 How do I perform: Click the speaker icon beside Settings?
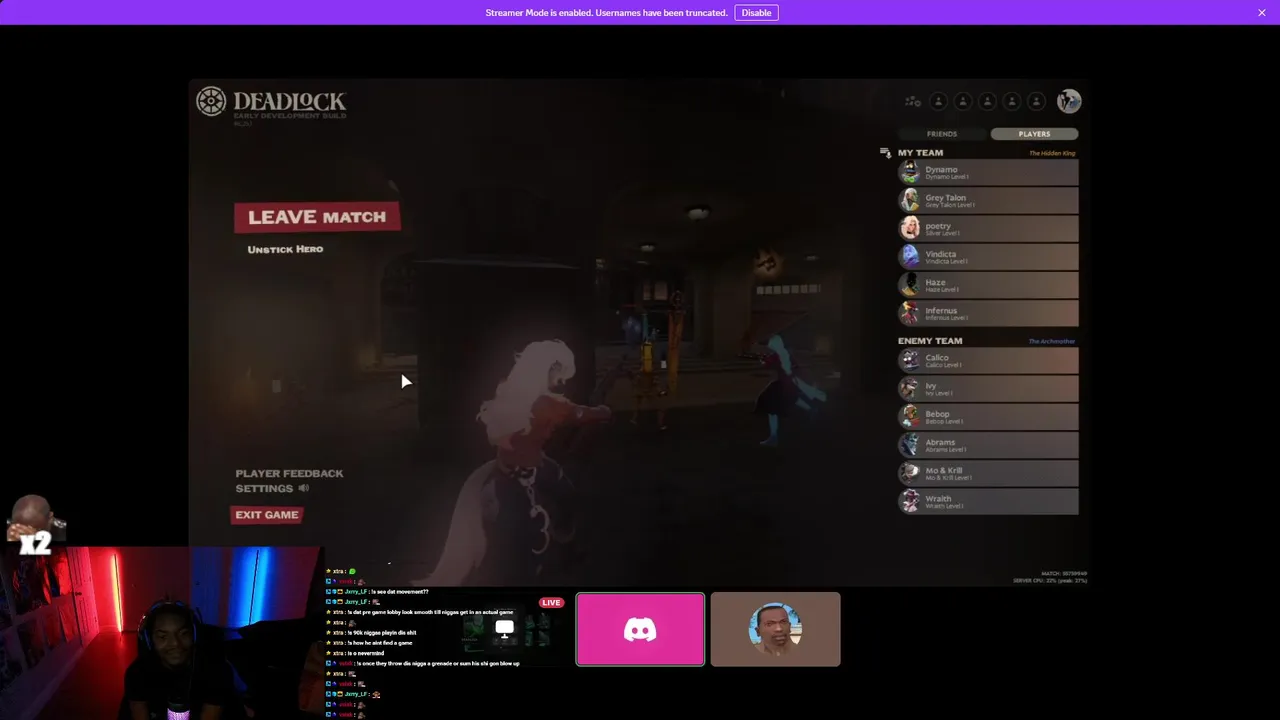pyautogui.click(x=304, y=488)
